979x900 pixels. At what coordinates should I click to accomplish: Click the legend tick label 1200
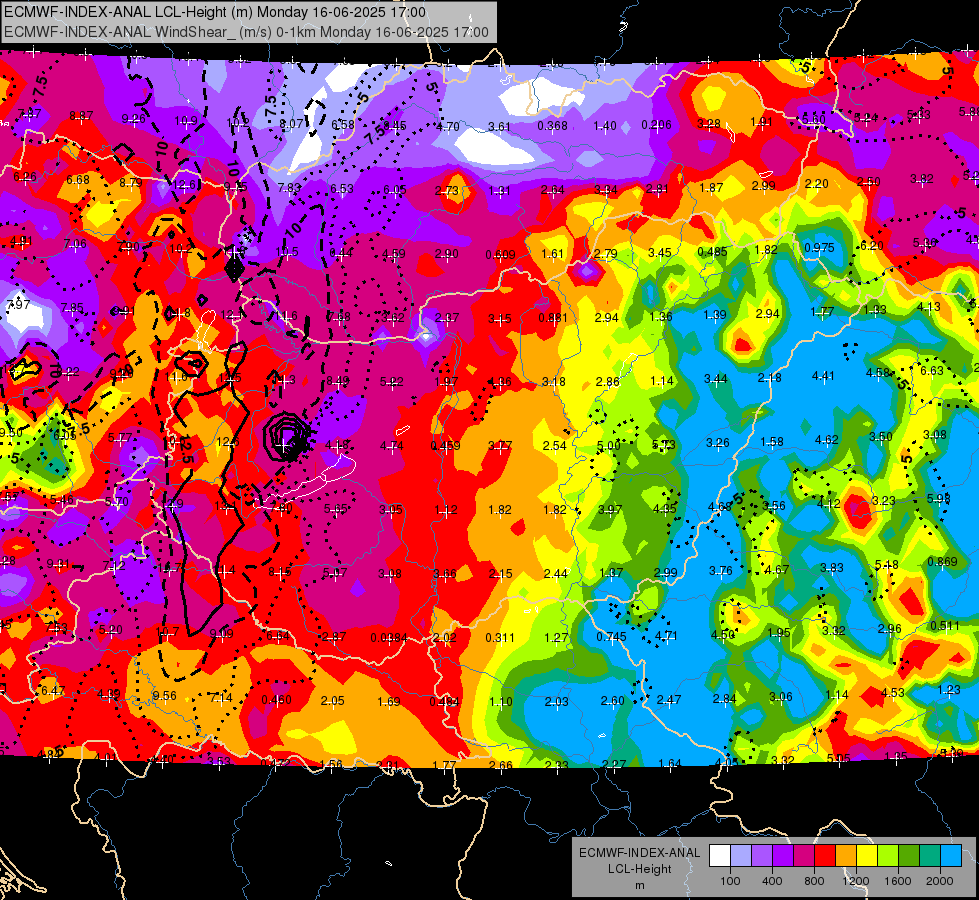856,881
